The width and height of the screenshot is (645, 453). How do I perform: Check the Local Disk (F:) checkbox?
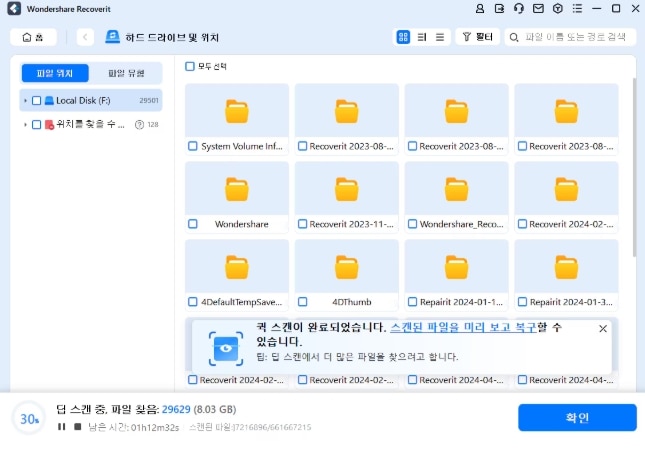pyautogui.click(x=36, y=100)
